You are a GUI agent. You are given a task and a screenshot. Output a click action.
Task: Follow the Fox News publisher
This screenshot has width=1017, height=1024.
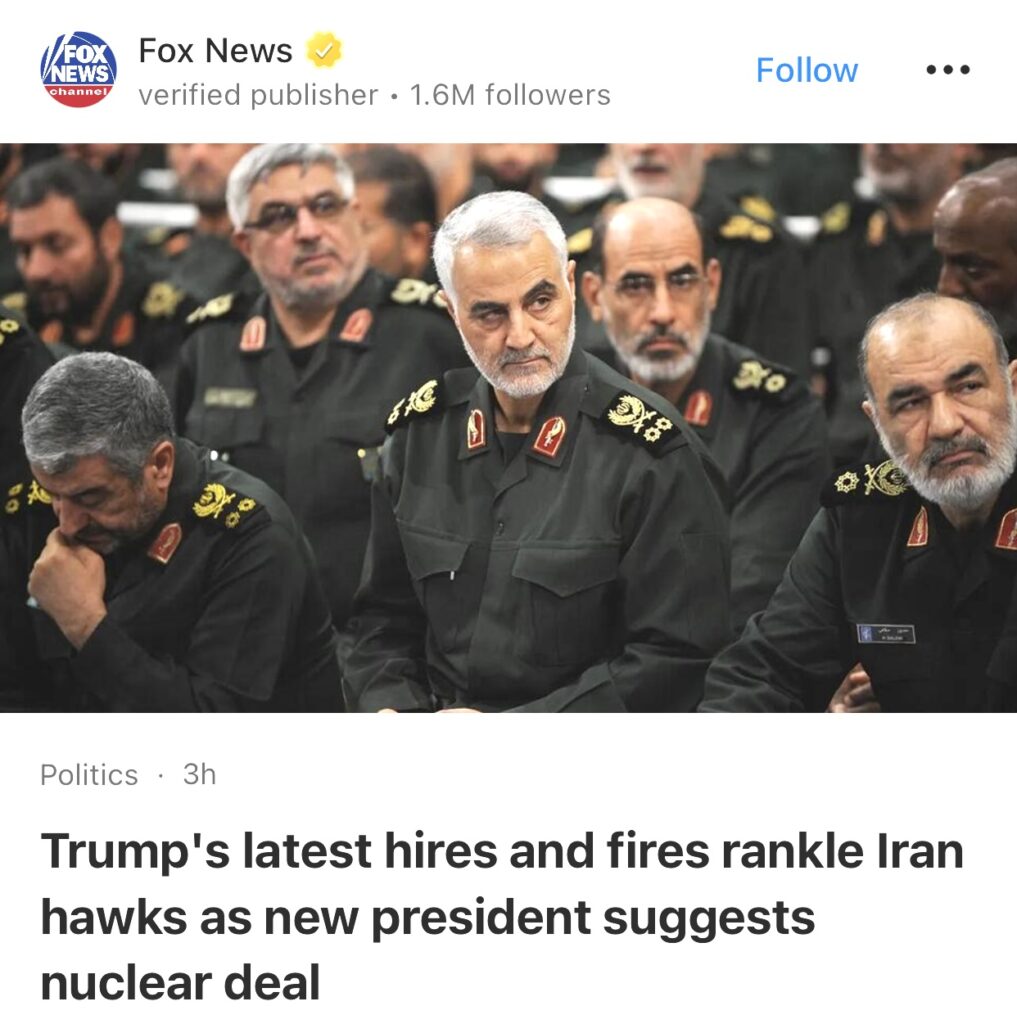[807, 70]
